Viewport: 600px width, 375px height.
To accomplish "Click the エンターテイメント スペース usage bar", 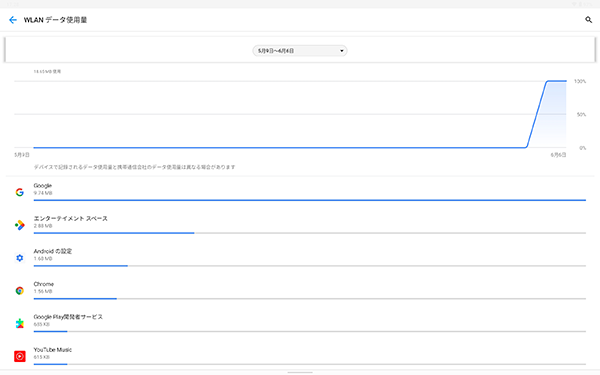I will (x=310, y=233).
